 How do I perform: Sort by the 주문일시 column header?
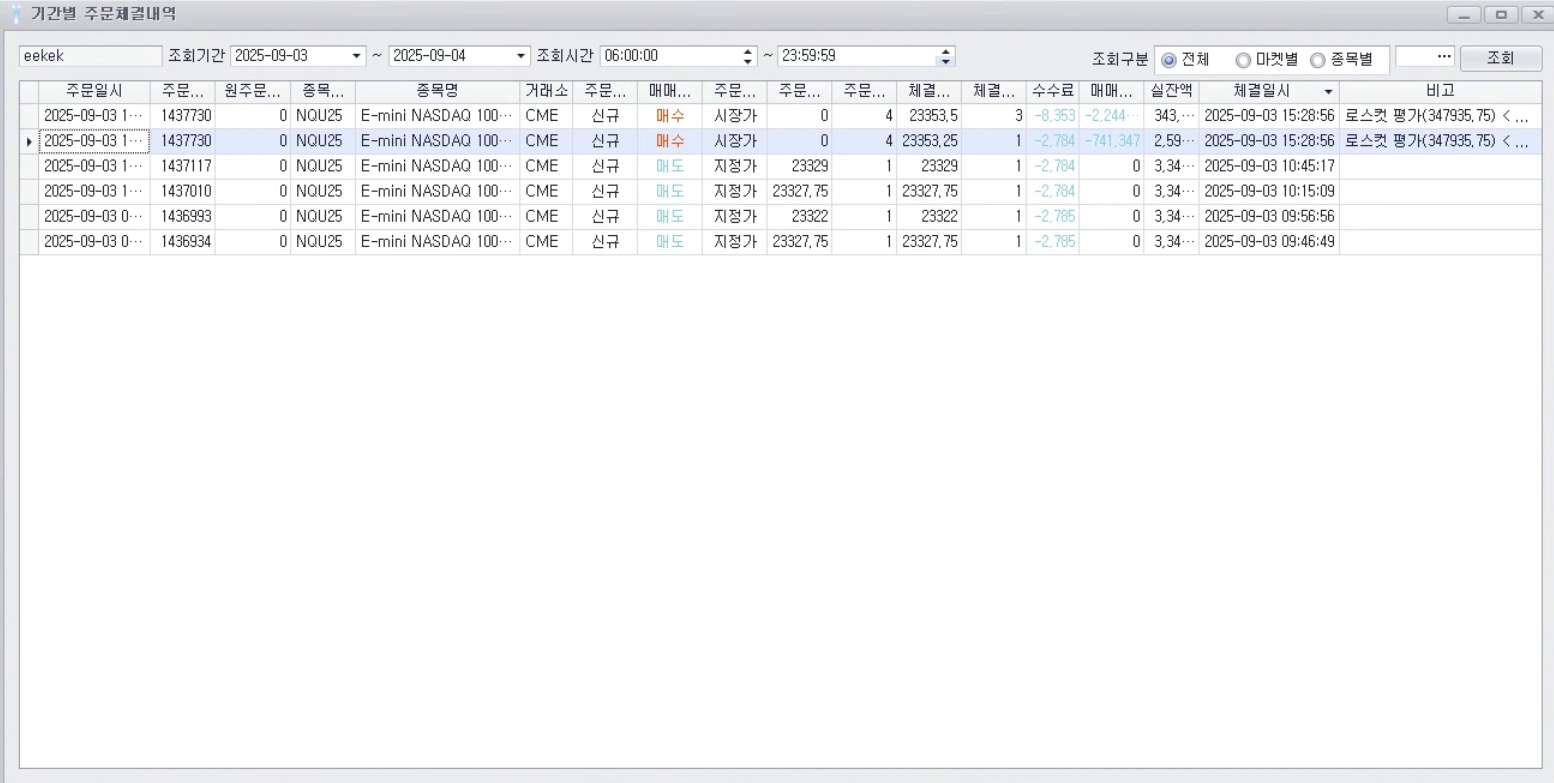(x=94, y=91)
